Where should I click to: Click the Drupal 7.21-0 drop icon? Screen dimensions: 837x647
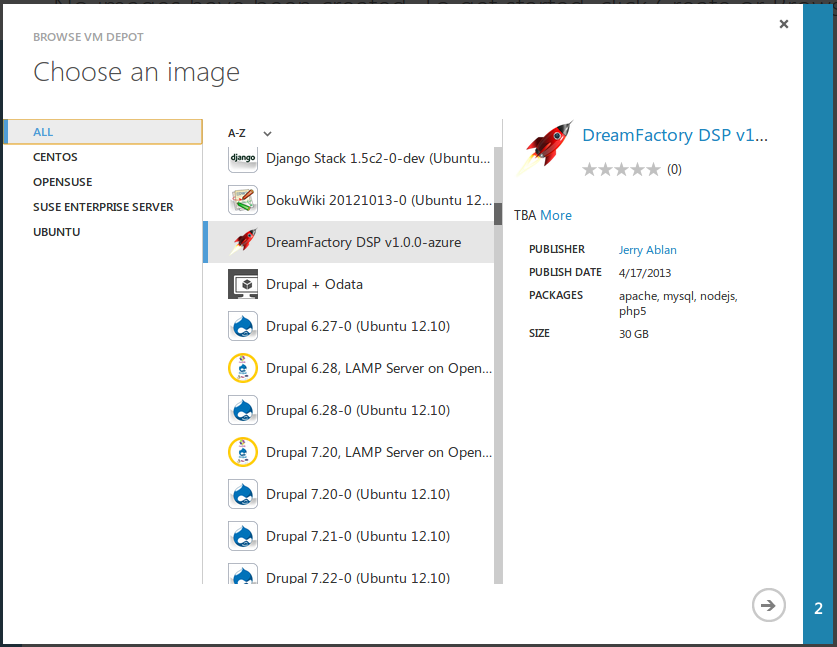pos(243,536)
